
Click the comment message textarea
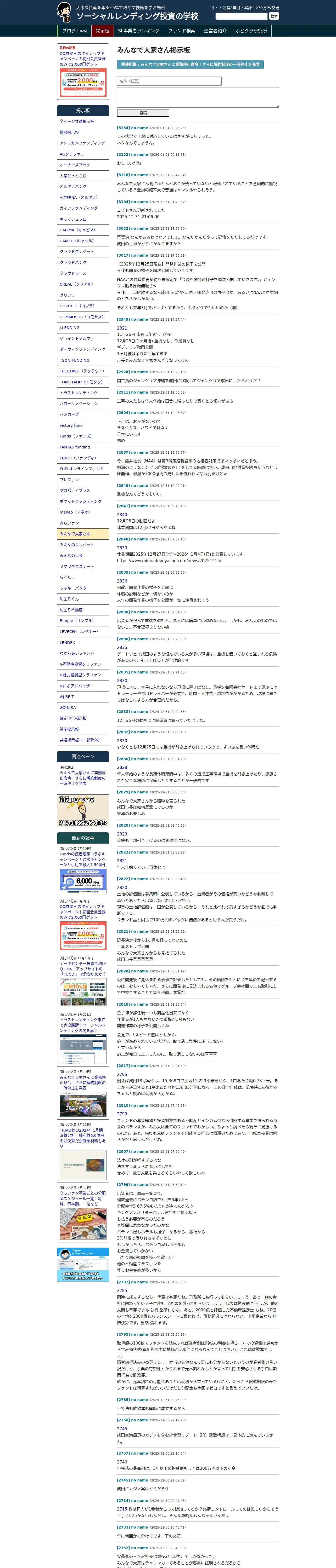point(198,97)
